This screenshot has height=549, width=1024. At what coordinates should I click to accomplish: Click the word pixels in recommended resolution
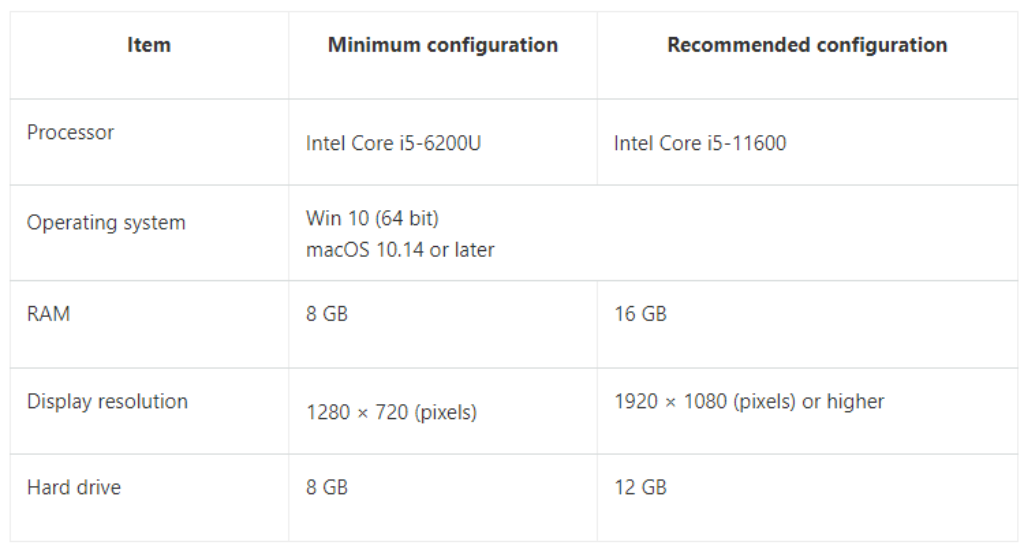(x=765, y=402)
